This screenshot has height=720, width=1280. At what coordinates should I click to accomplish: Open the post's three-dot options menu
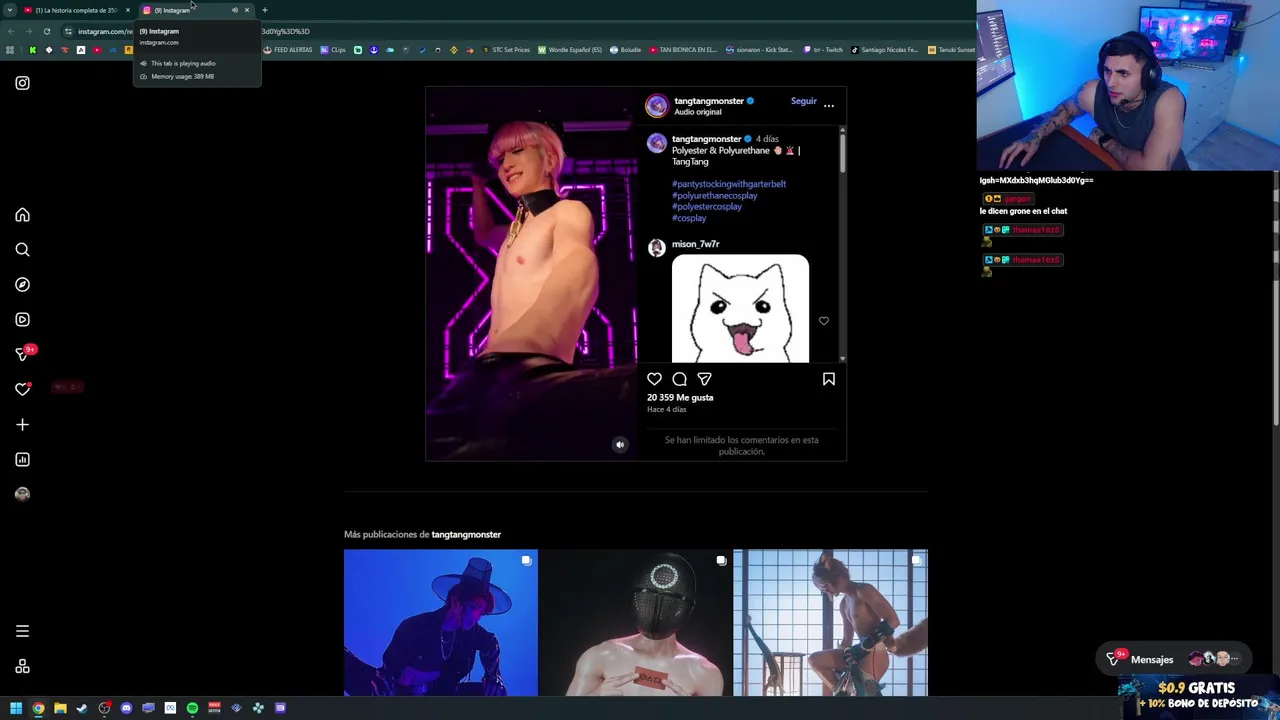pyautogui.click(x=828, y=105)
